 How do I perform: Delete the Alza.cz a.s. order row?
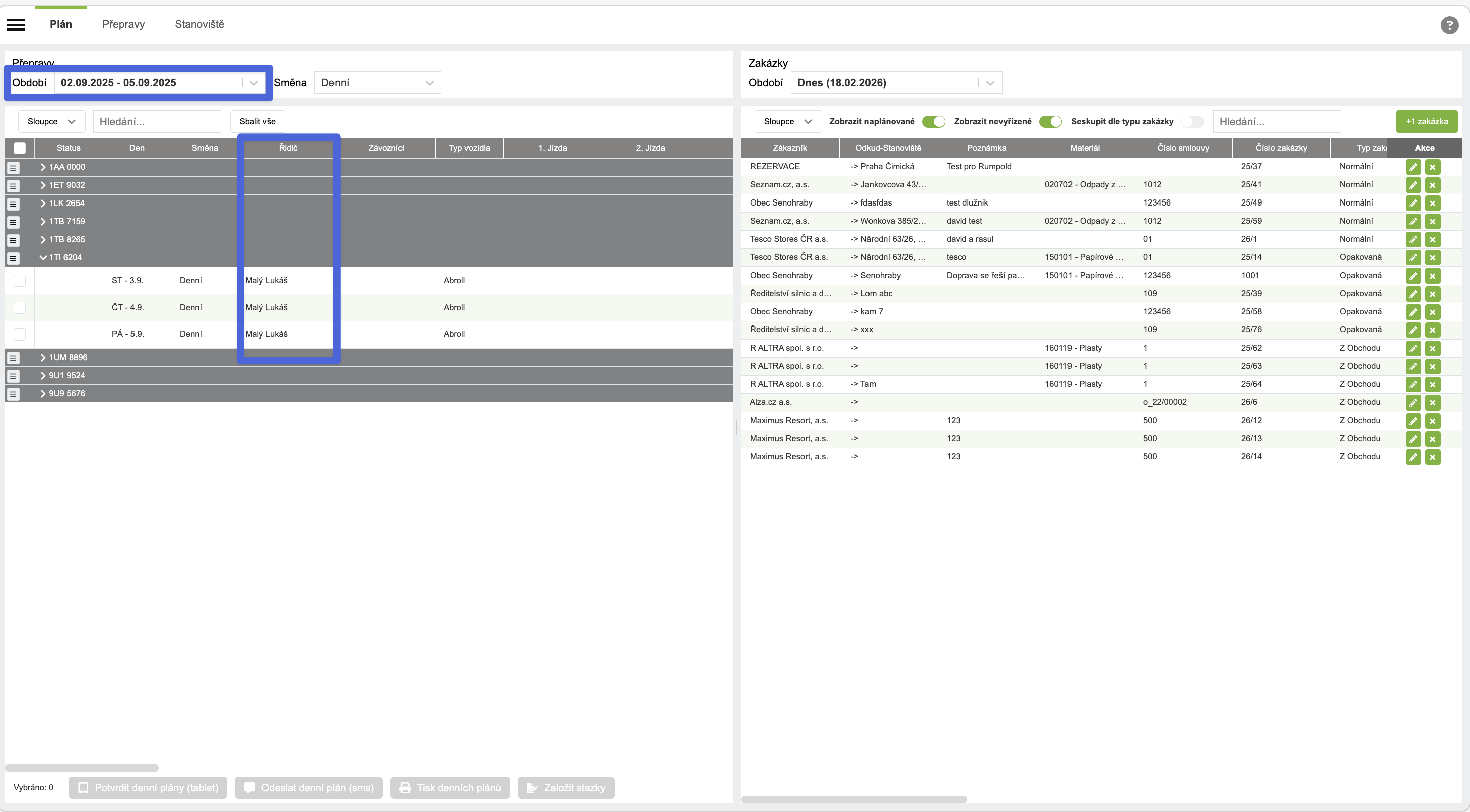[1432, 403]
